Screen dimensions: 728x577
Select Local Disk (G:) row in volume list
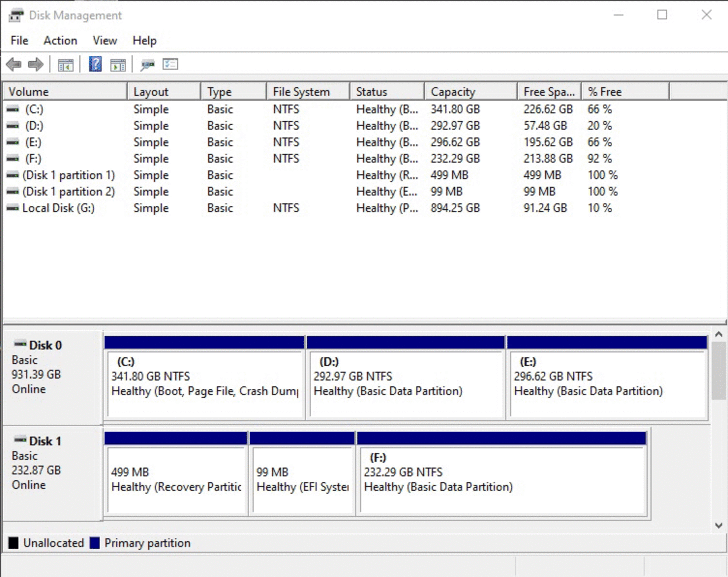tap(58, 208)
